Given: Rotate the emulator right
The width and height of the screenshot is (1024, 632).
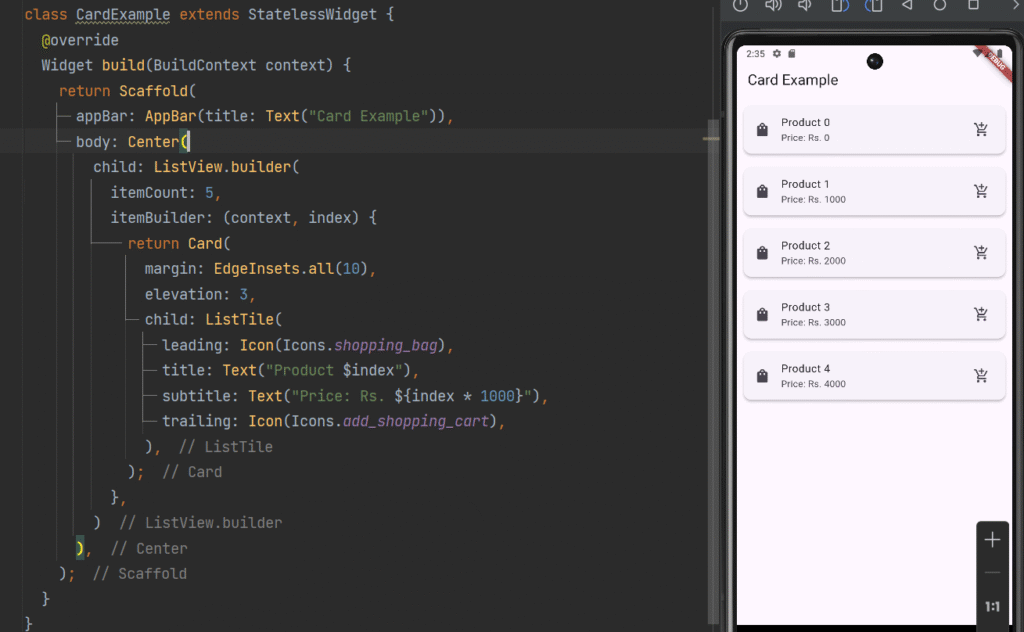Looking at the screenshot, I should (874, 5).
